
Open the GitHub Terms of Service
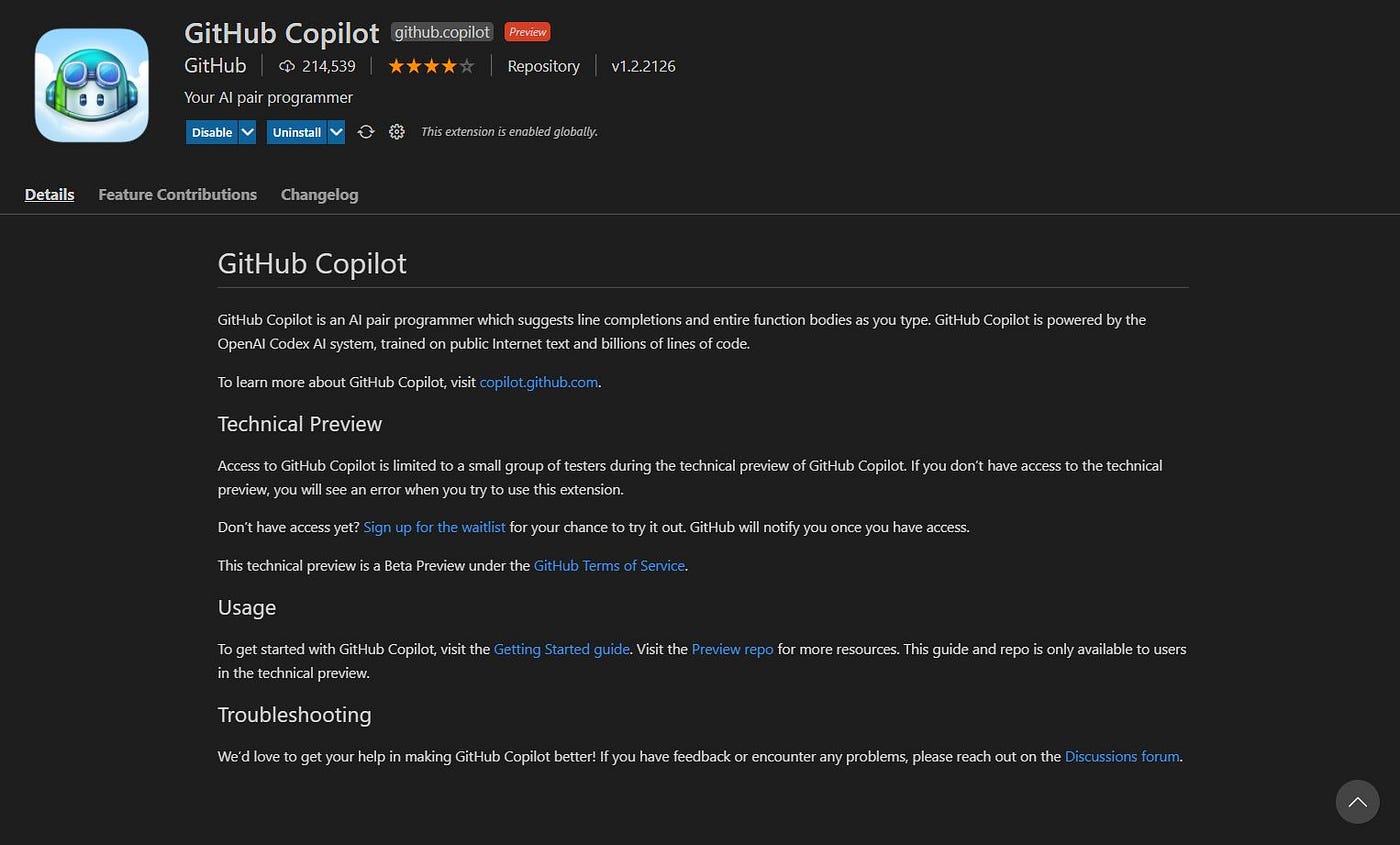click(x=609, y=565)
